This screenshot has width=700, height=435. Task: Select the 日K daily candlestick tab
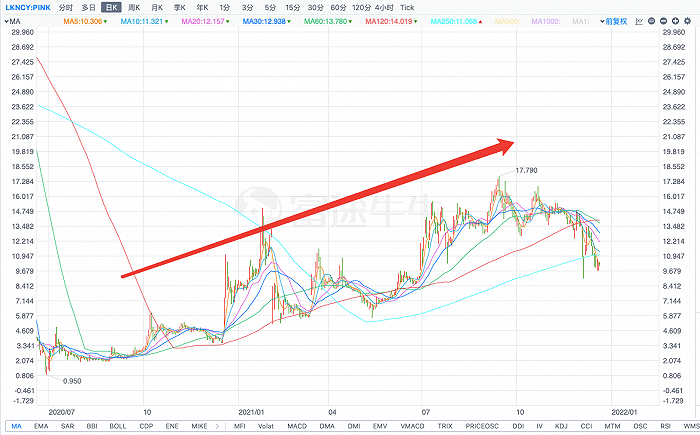pyautogui.click(x=111, y=8)
